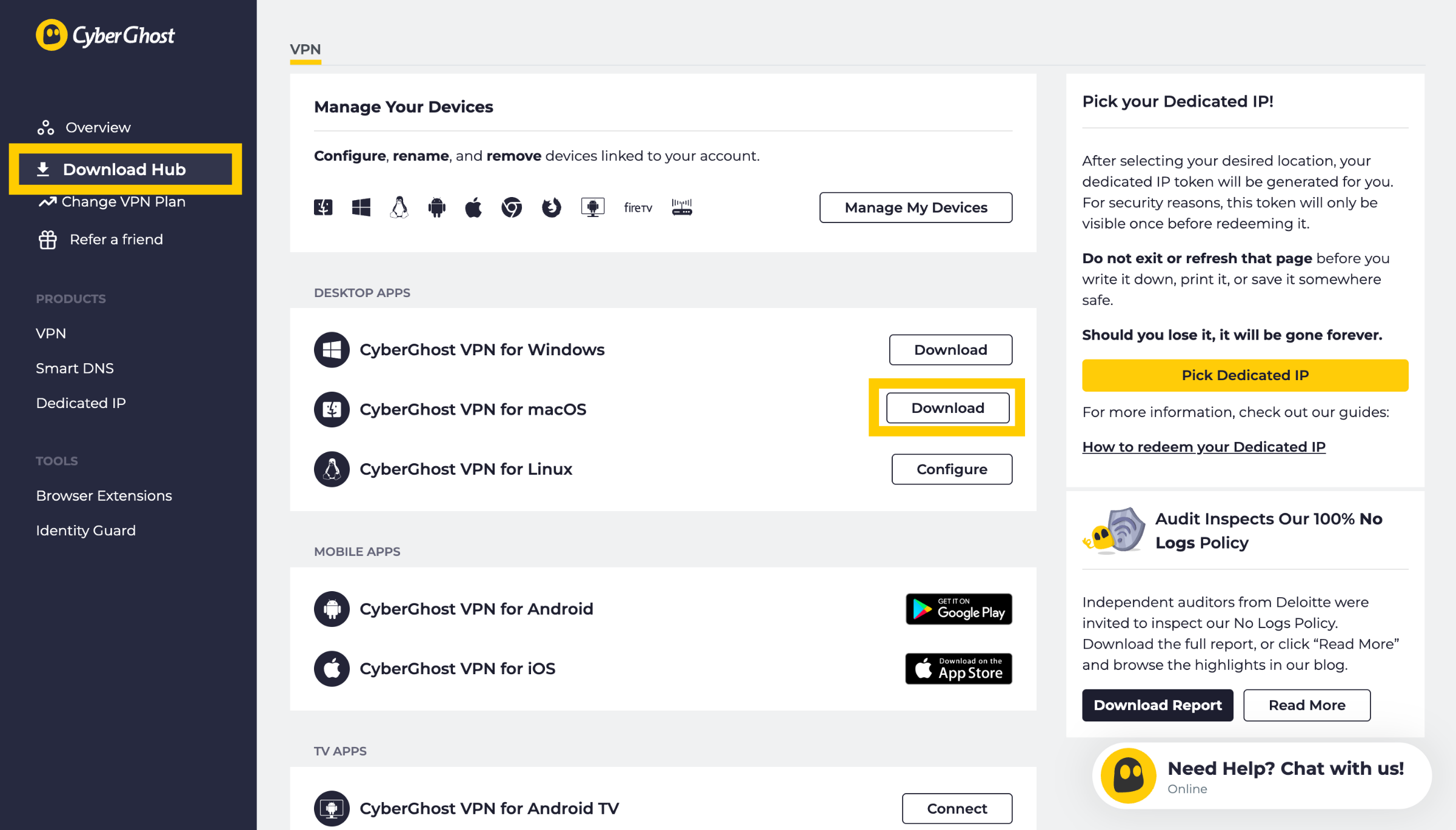The height and width of the screenshot is (830, 1456).
Task: Click the PRODUCTS sidebar section label
Action: 71,299
